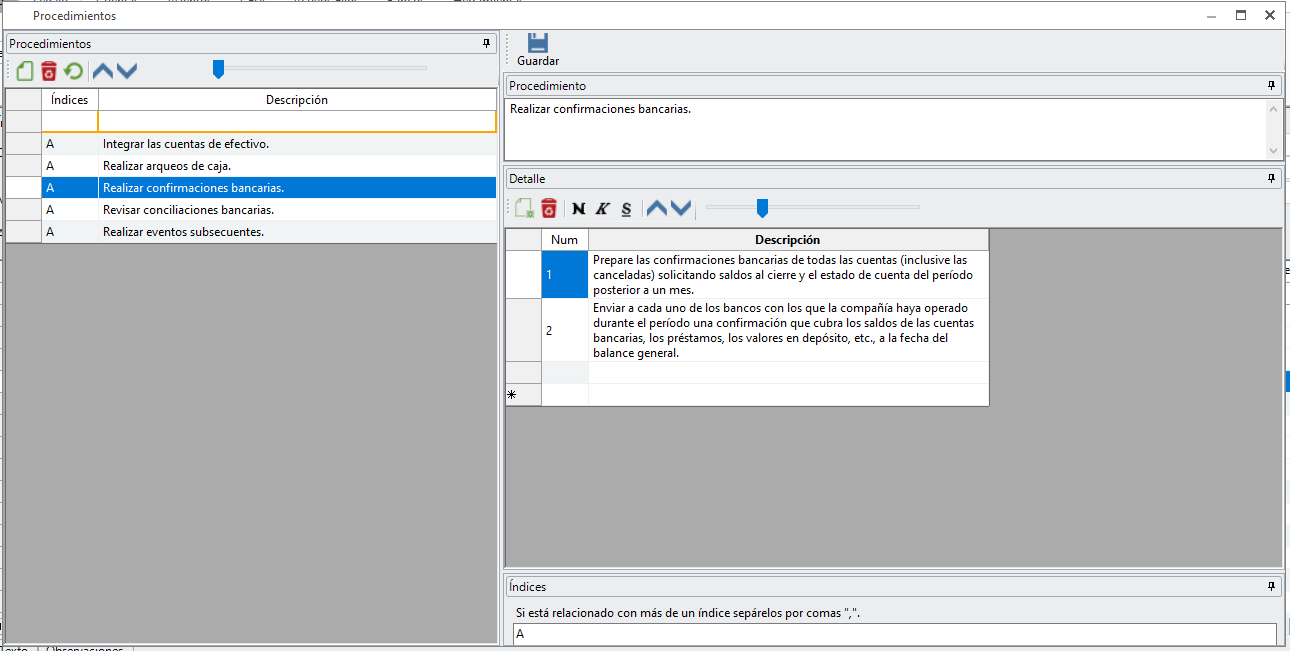
Task: Select 'Revisar conciliaciones bancarias.' row
Action: coord(188,210)
